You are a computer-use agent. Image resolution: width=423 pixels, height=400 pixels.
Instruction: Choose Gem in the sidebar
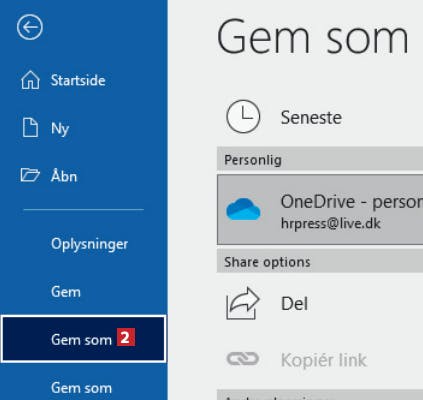point(66,292)
